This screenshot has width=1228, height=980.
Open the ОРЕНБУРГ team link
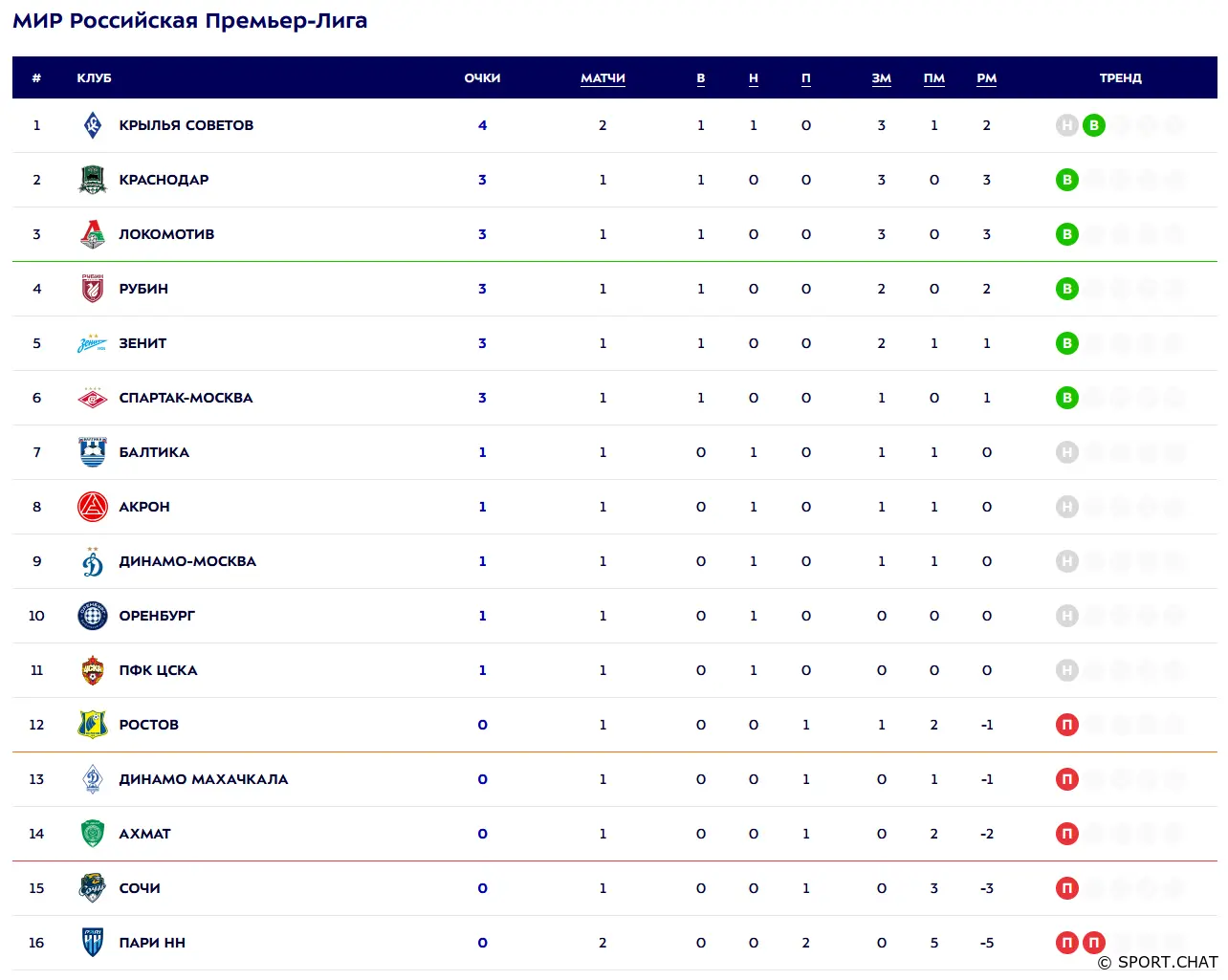point(157,616)
